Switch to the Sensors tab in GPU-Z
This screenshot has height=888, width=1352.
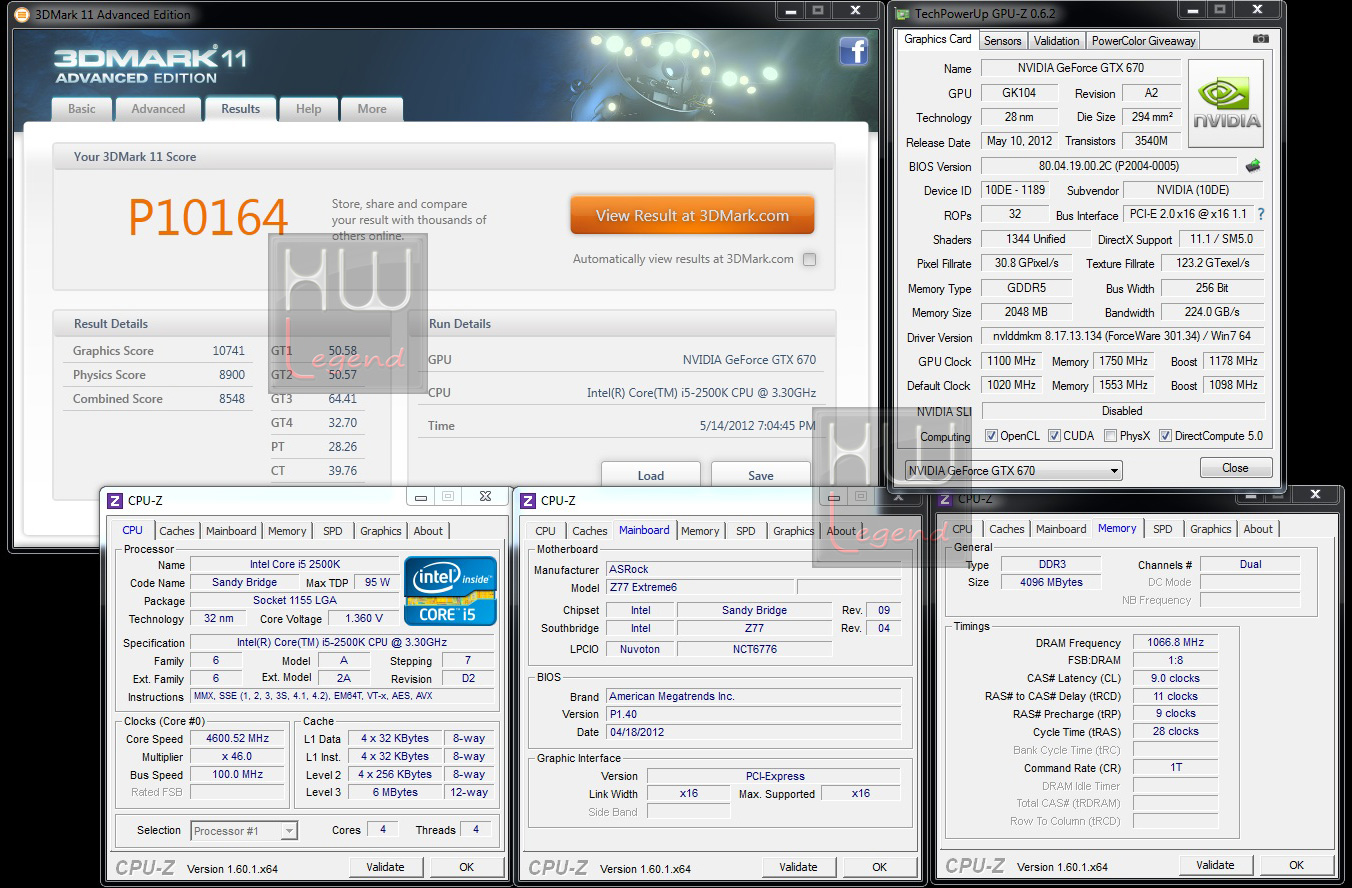1002,41
